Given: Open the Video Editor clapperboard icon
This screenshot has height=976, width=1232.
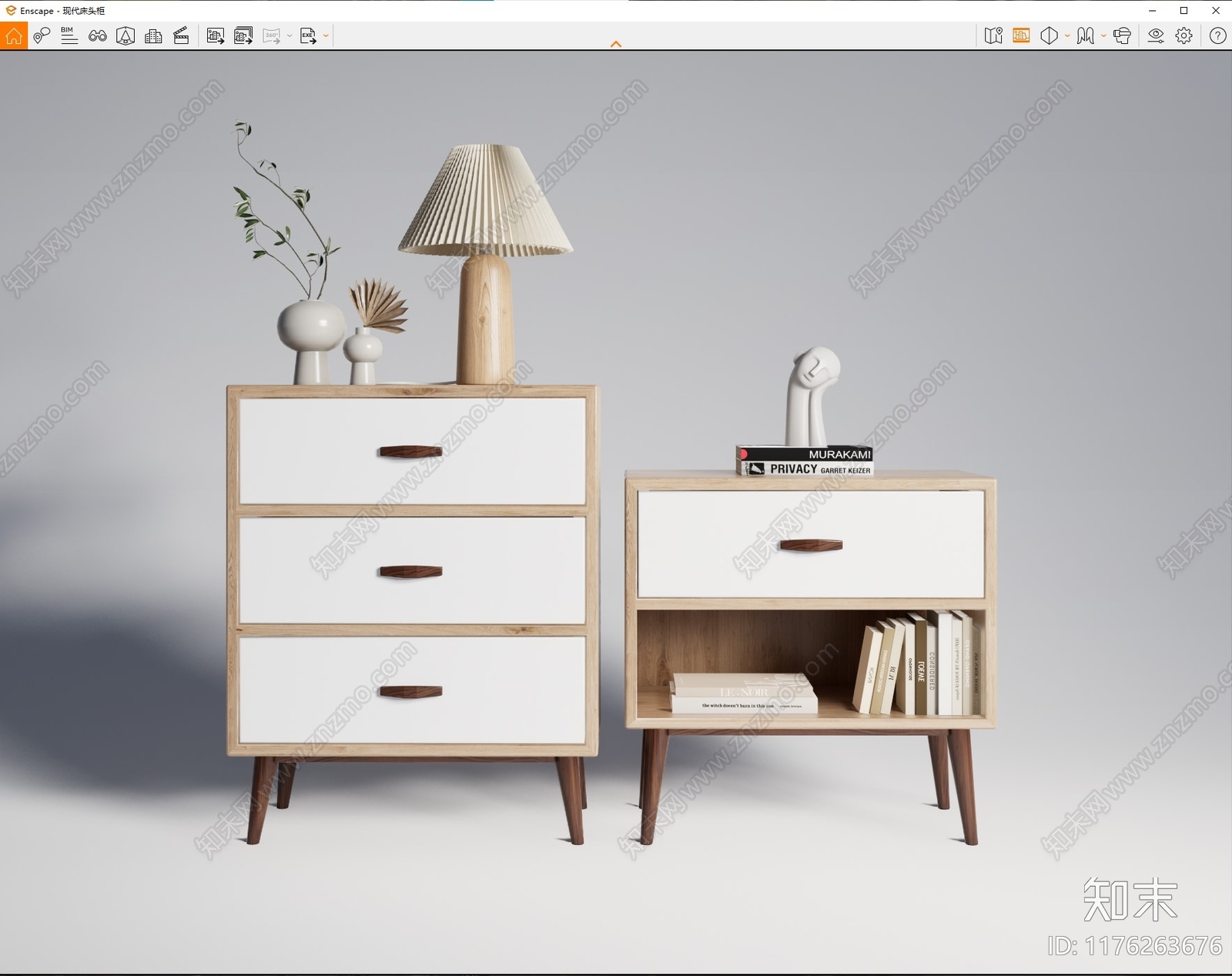Looking at the screenshot, I should pos(182,35).
